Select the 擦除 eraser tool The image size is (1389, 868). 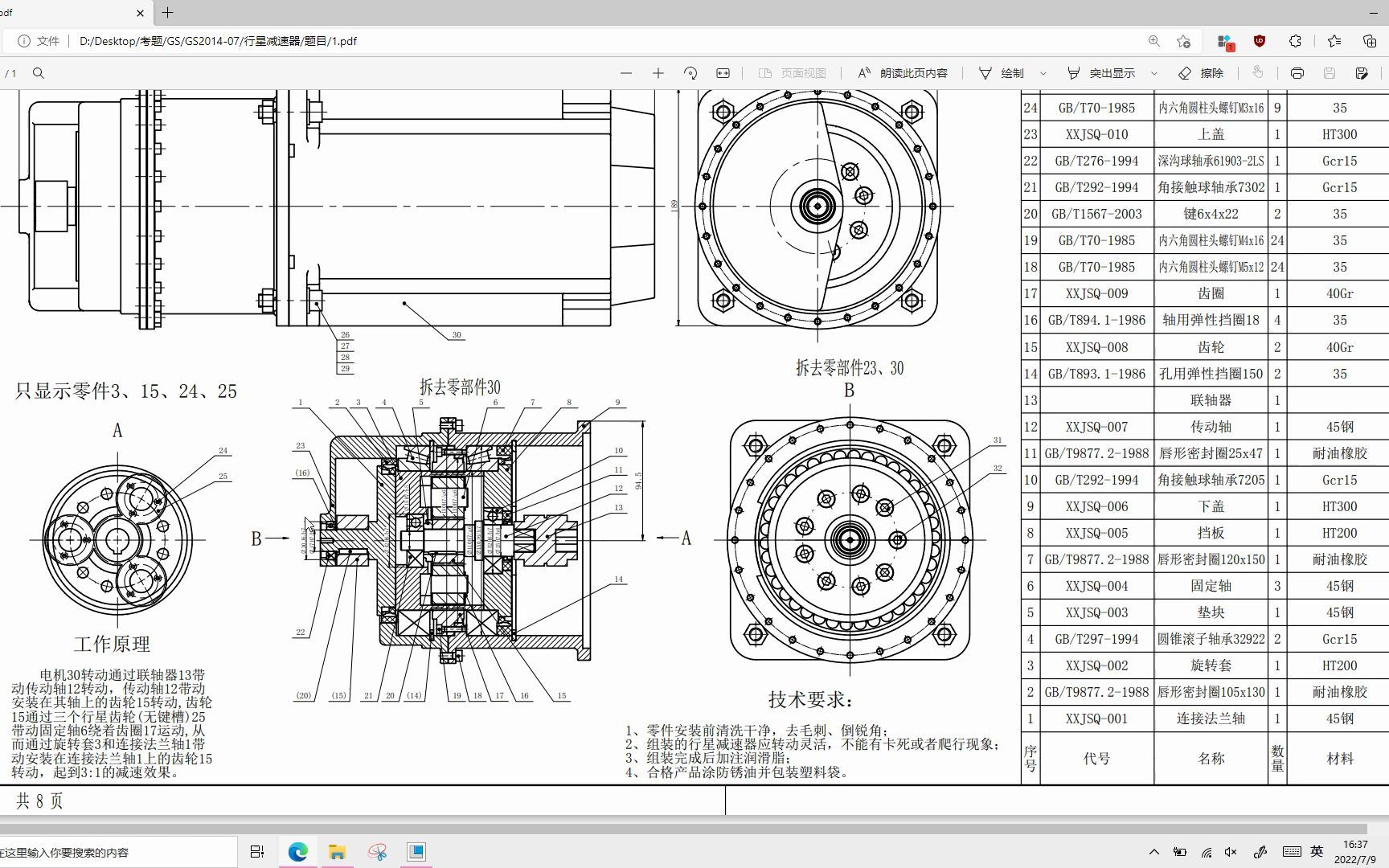pos(1201,73)
